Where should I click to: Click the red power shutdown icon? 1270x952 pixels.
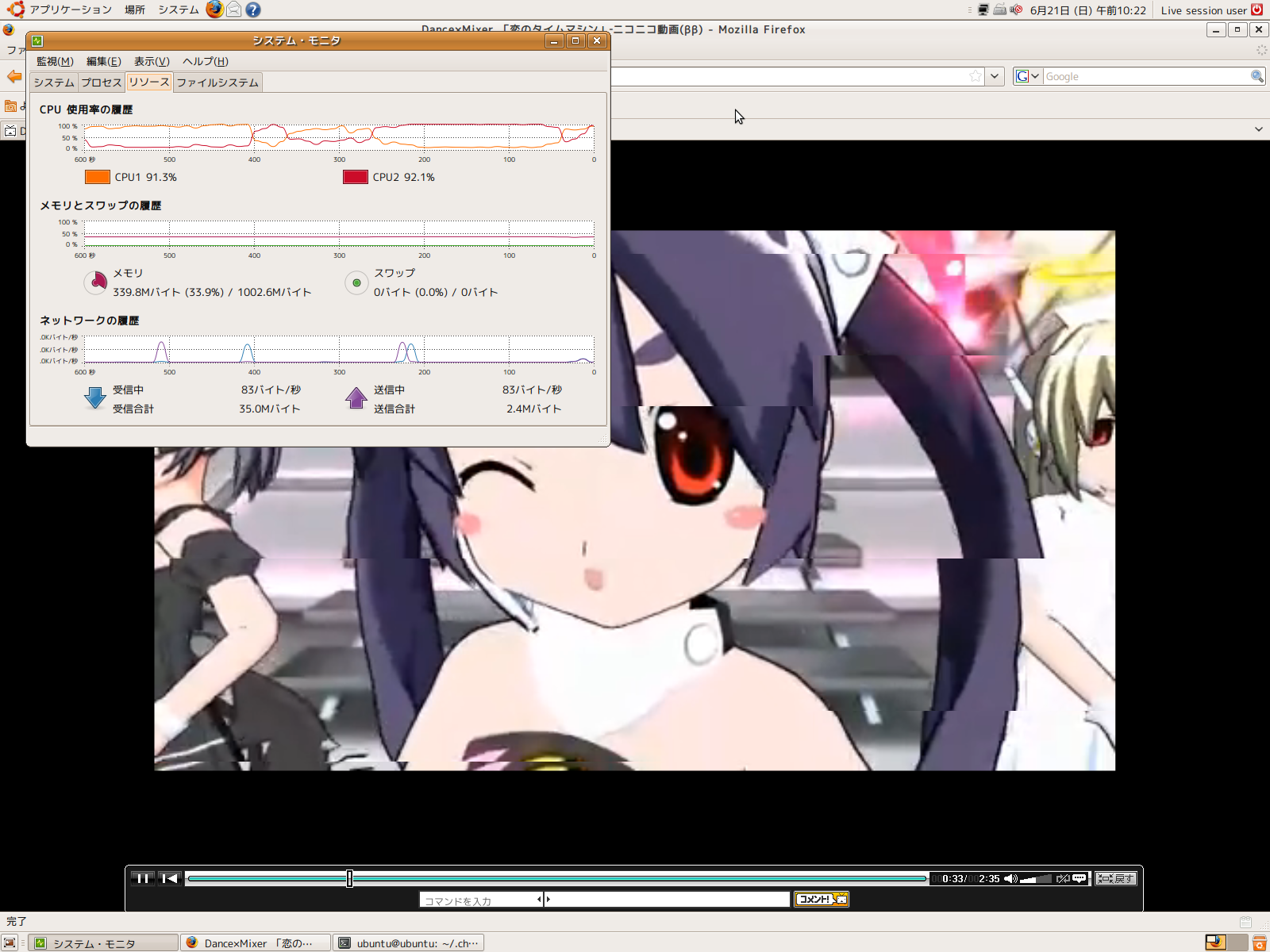1257,10
